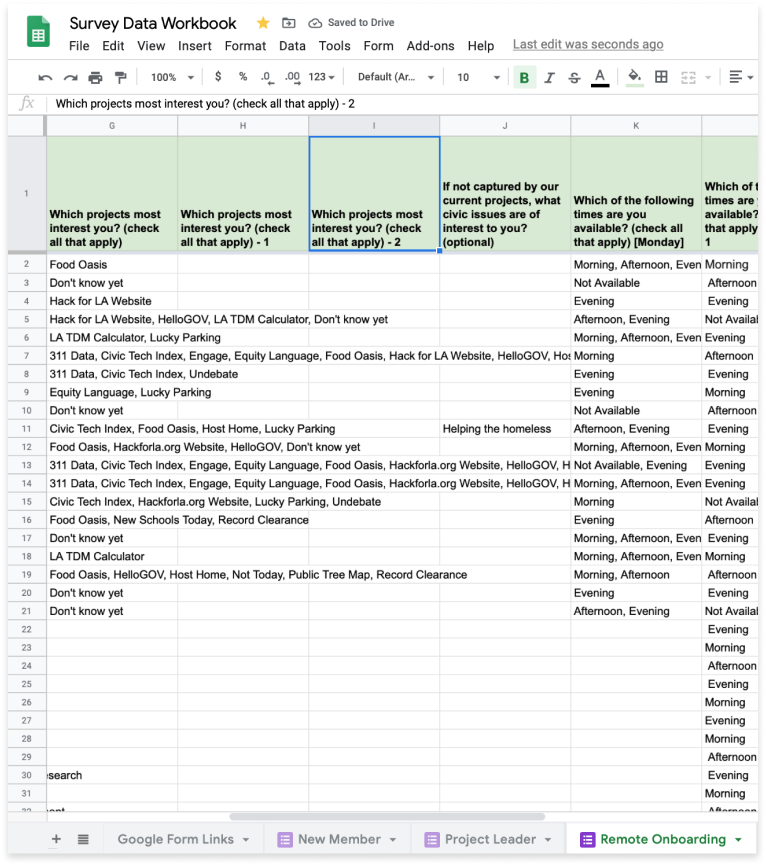
Task: Expand the Default font family dropdown
Action: click(x=396, y=77)
